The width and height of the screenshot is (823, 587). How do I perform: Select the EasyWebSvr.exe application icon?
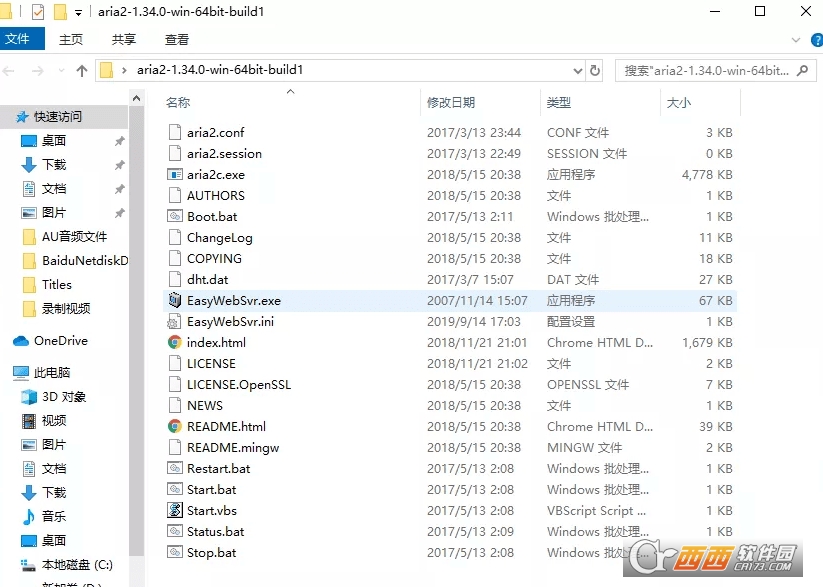pyautogui.click(x=175, y=300)
